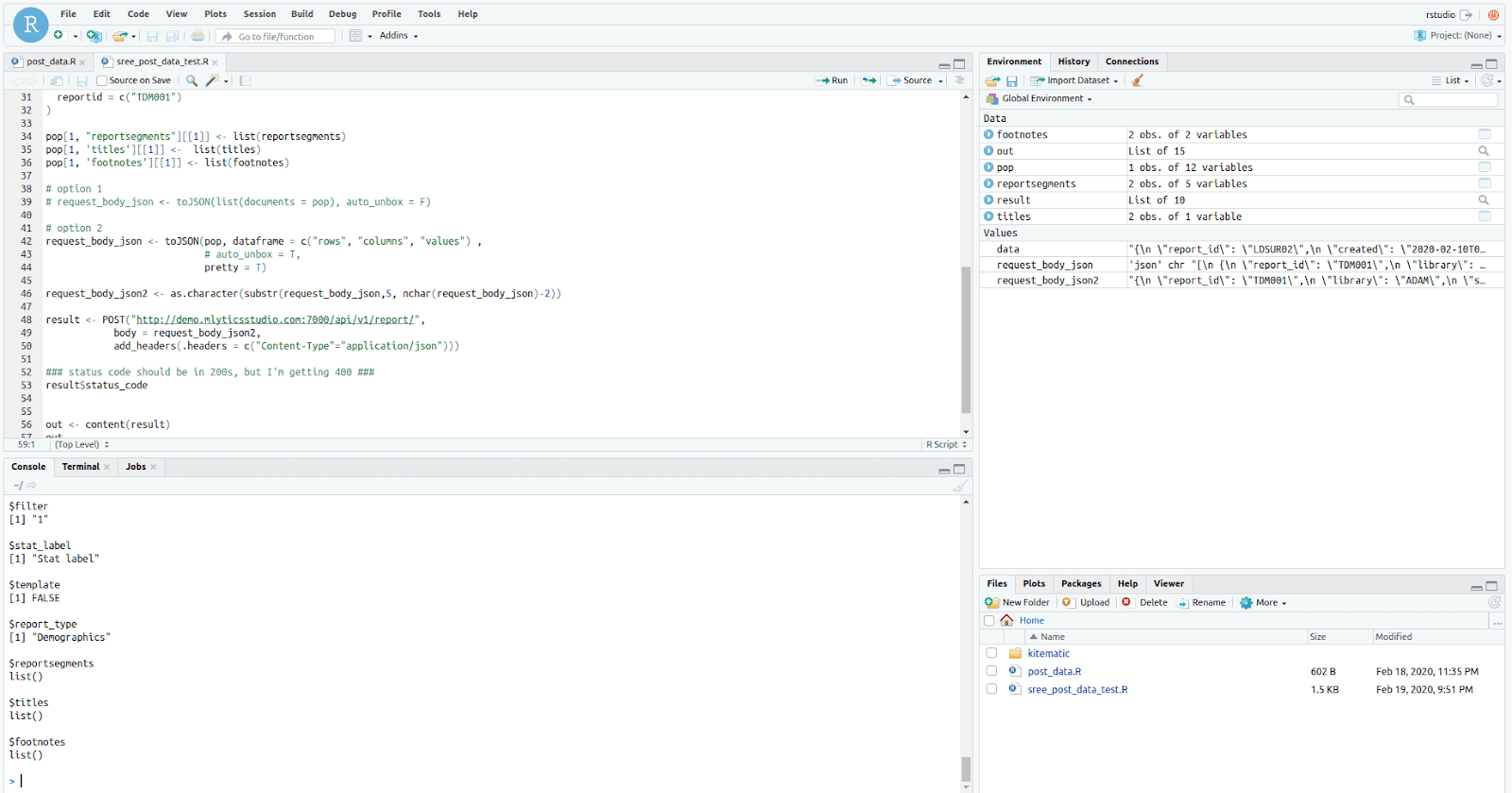Click the Rename button in Files pane

pyautogui.click(x=1201, y=602)
